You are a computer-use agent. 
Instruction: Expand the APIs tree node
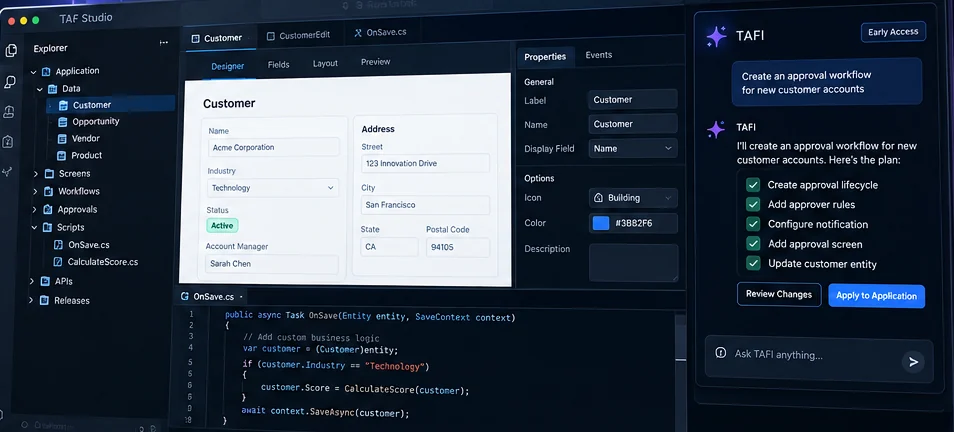[x=32, y=282]
